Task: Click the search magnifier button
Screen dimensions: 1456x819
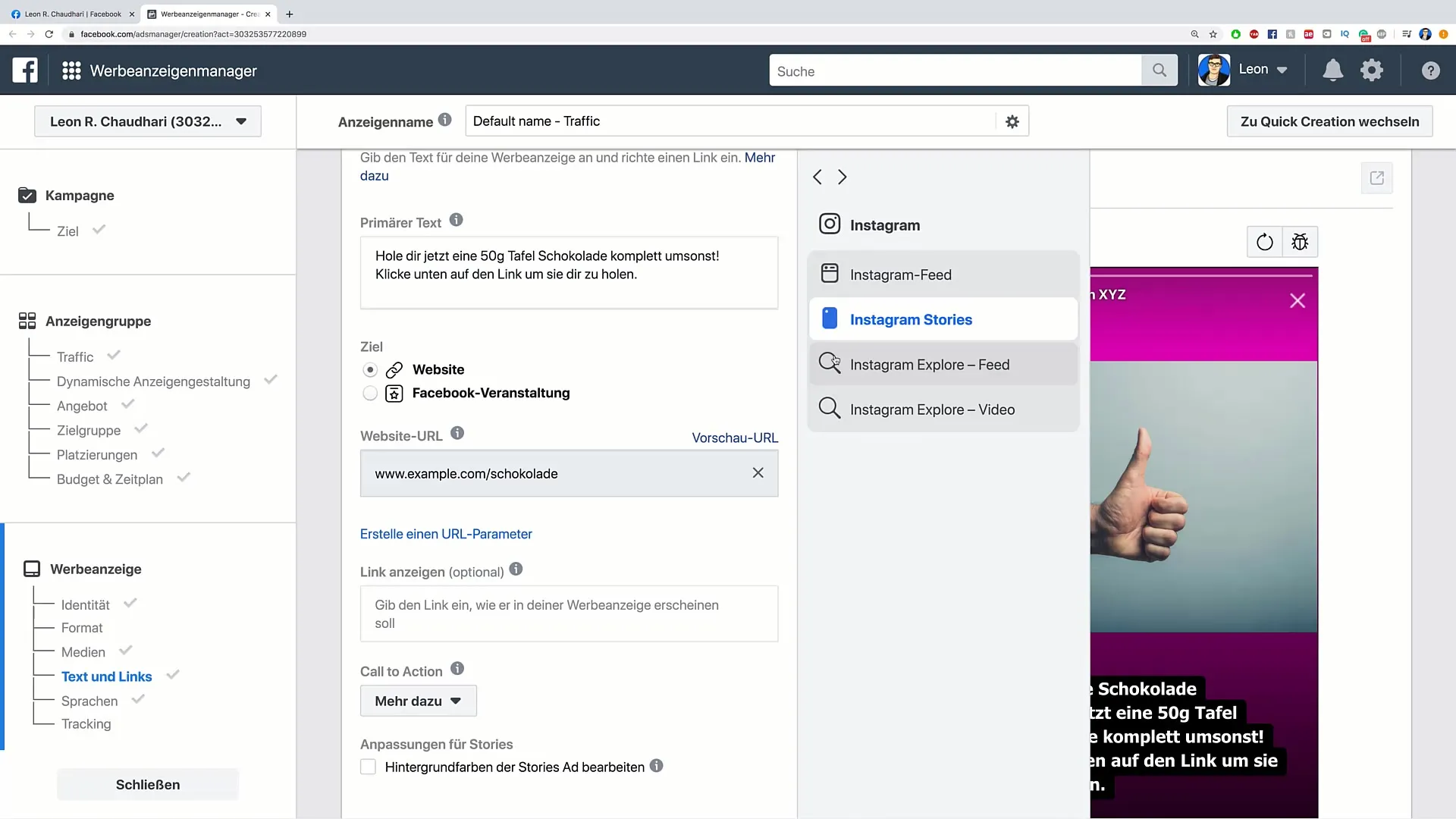Action: coord(1159,71)
